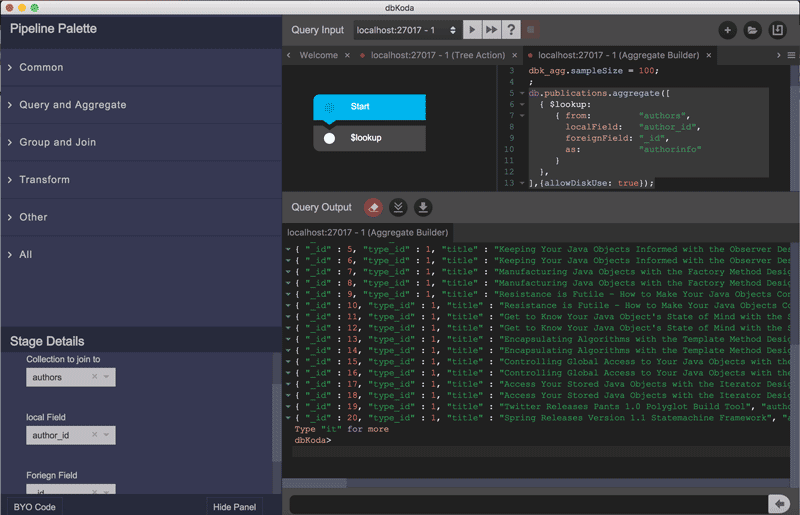Expand the Transform palette category

(x=44, y=180)
